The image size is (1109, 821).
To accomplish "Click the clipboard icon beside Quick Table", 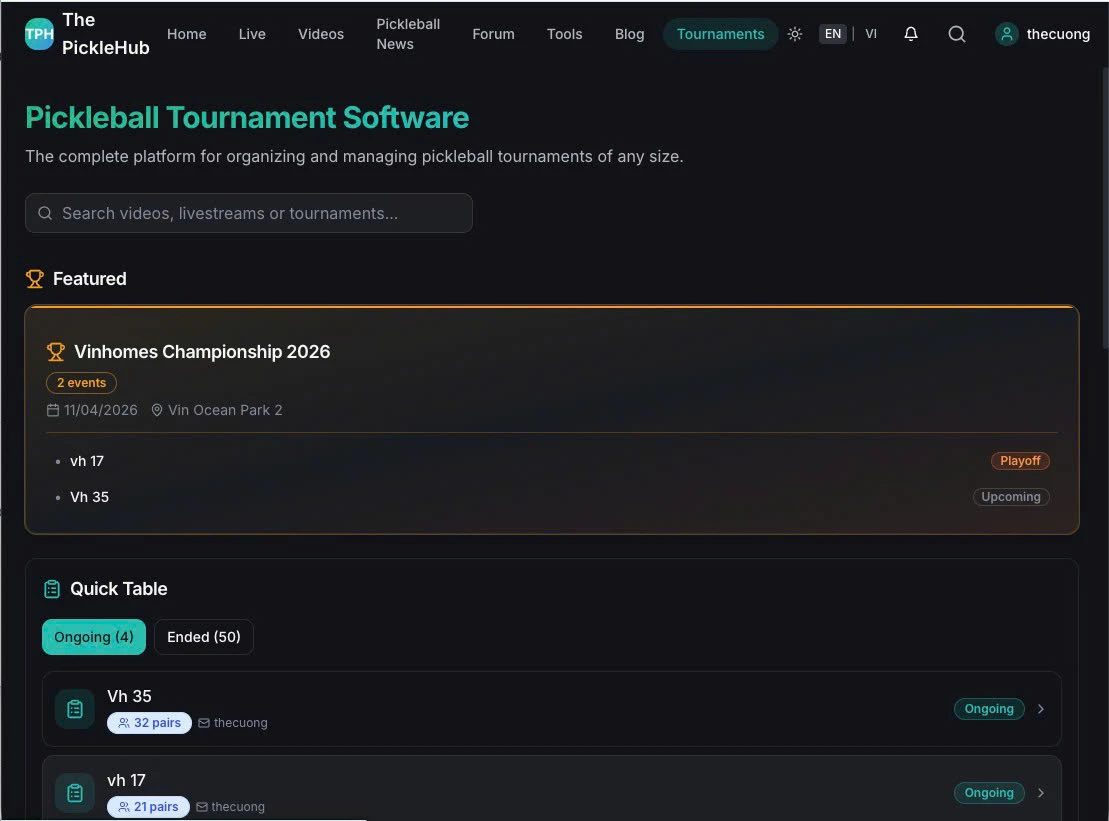I will click(51, 588).
